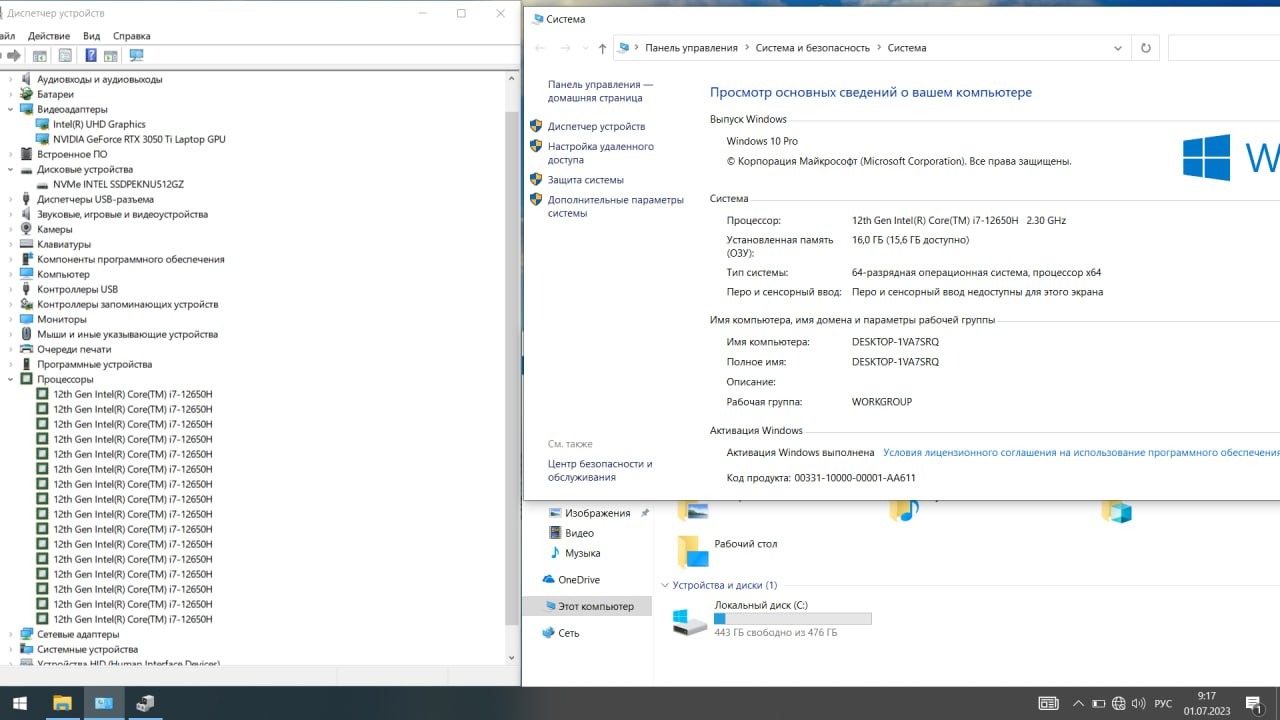Expand the Аудиовходы и аудиовыходы category
The image size is (1280, 720).
(11, 79)
